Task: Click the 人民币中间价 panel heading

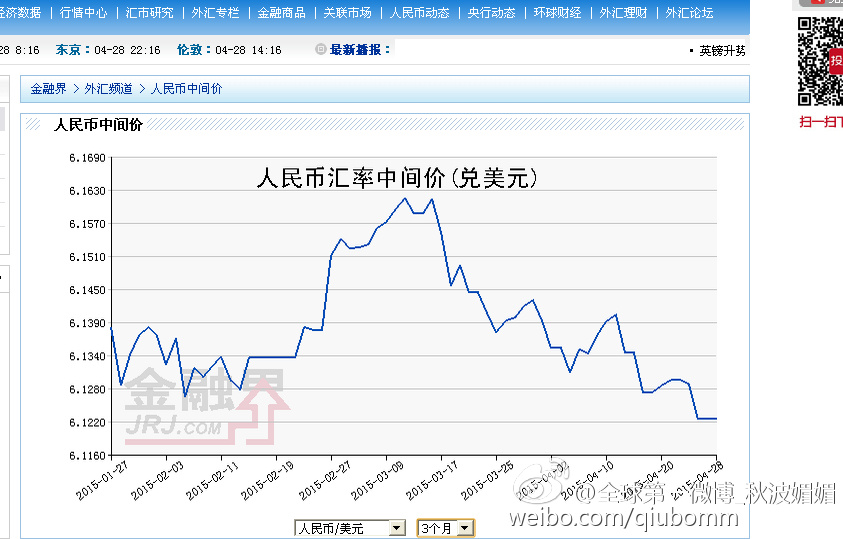Action: click(98, 125)
